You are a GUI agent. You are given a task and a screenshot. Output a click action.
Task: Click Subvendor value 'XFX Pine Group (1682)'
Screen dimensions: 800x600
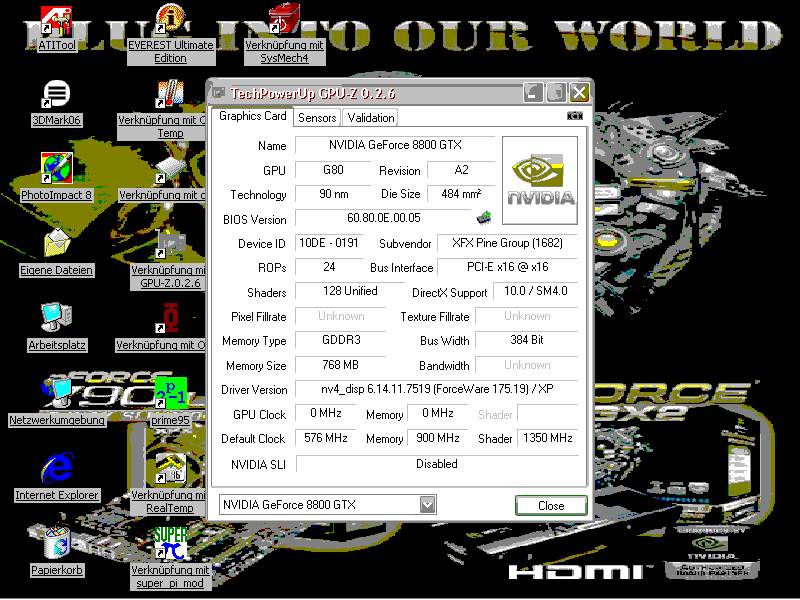[x=507, y=243]
